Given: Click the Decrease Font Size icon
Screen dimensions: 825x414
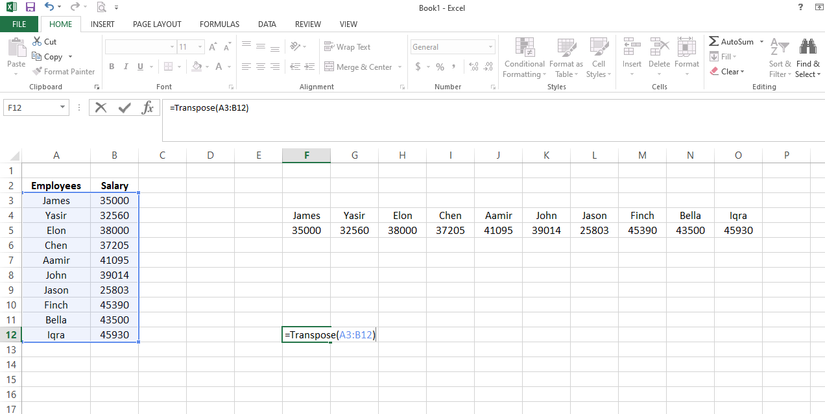Looking at the screenshot, I should [227, 47].
